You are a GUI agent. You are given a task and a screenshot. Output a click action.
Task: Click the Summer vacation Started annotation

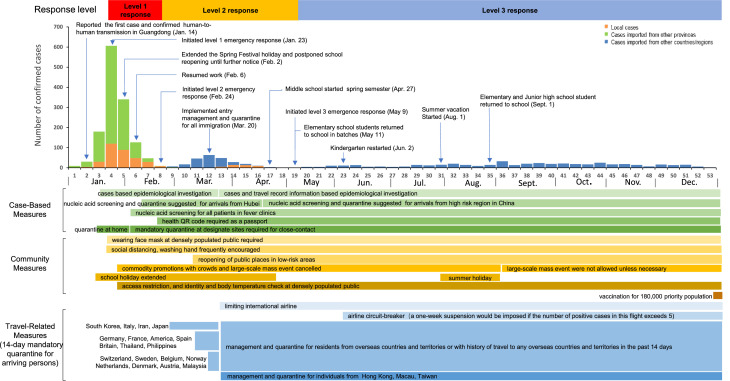[x=445, y=113]
